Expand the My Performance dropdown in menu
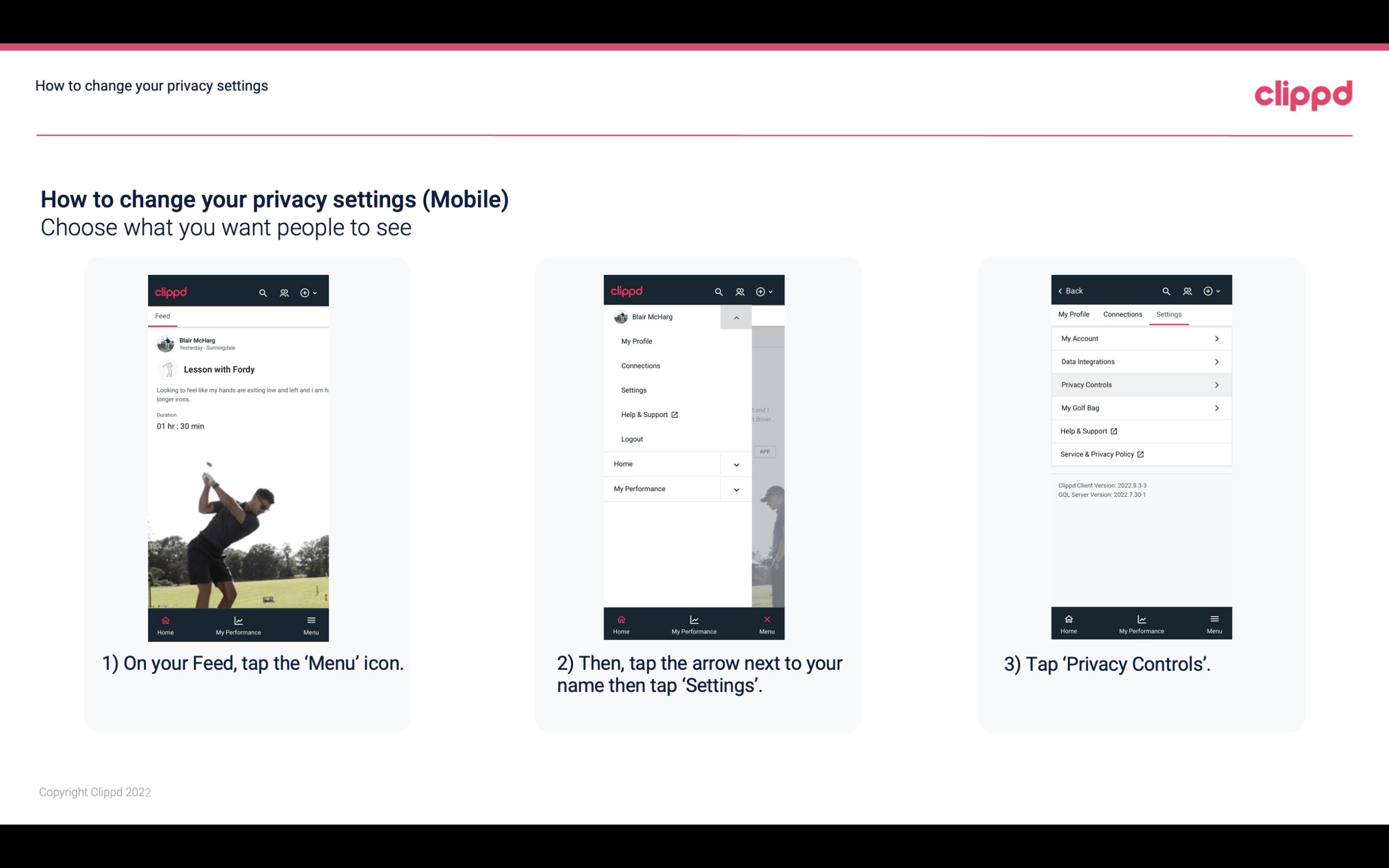This screenshot has width=1389, height=868. (736, 489)
